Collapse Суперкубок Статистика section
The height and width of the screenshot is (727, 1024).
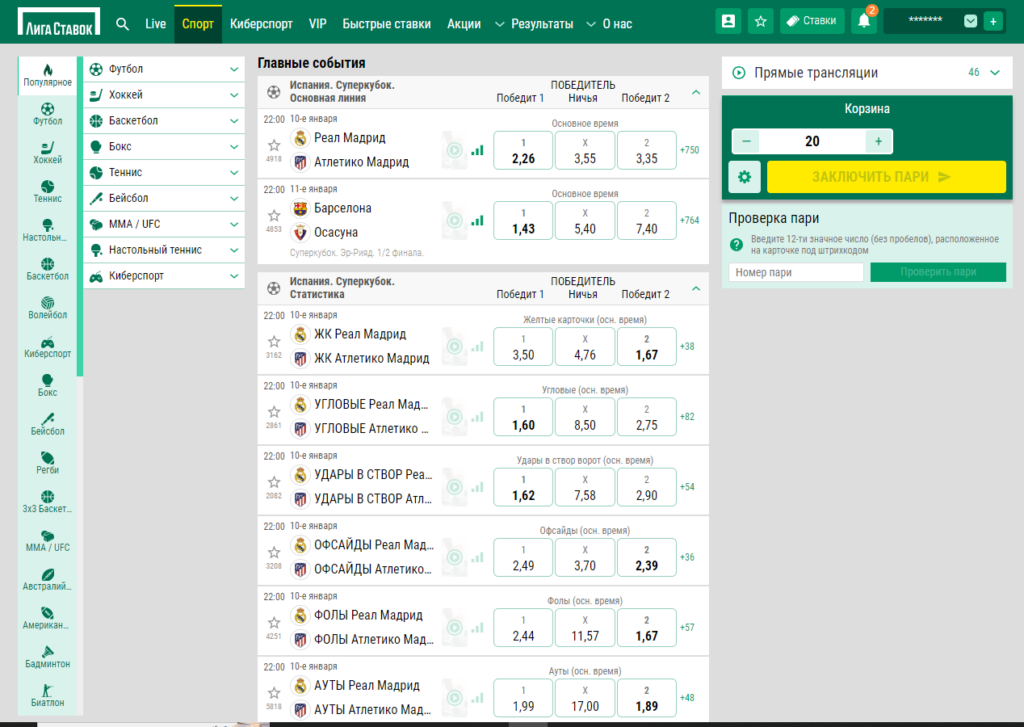(x=696, y=288)
